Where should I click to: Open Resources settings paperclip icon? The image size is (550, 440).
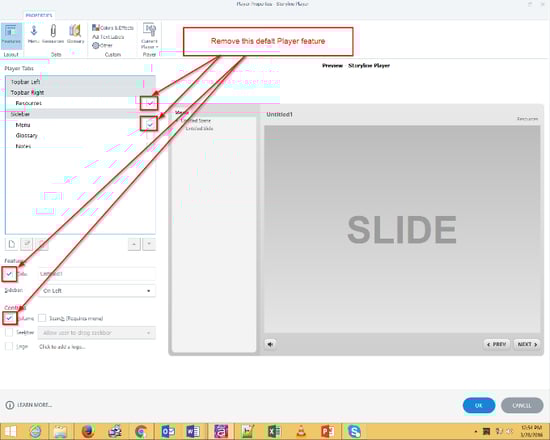[x=53, y=34]
